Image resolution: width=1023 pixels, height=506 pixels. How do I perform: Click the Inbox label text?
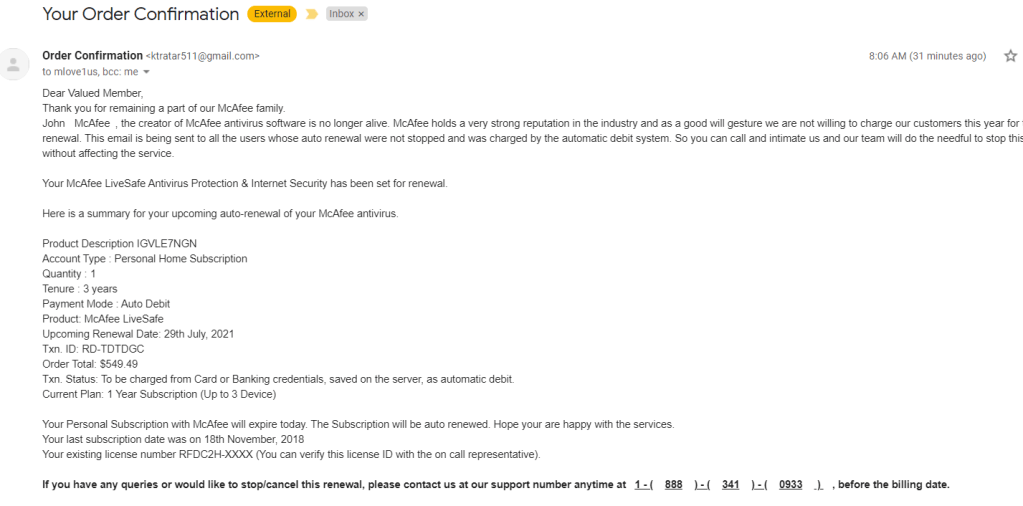tap(340, 14)
